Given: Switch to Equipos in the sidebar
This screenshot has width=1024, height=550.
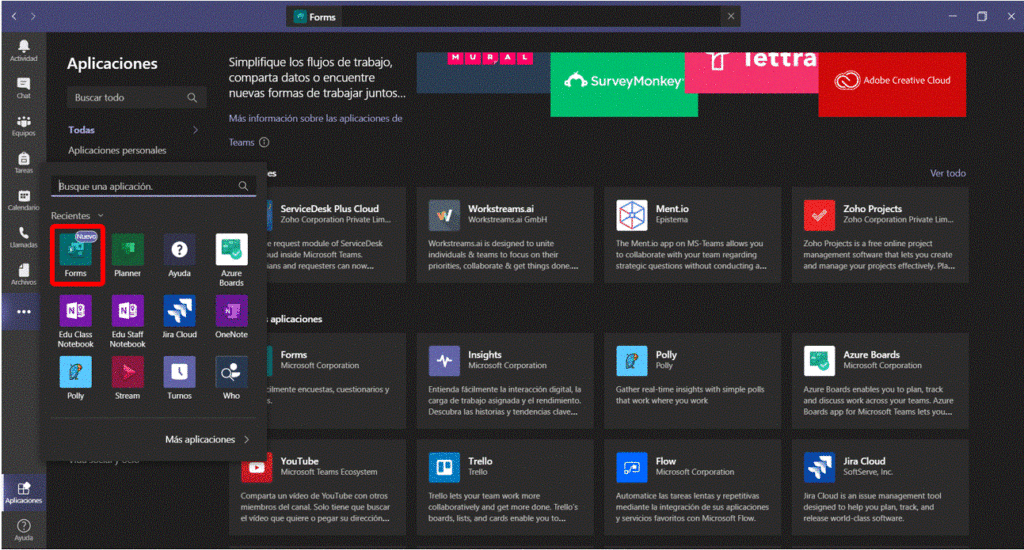Looking at the screenshot, I should [23, 126].
